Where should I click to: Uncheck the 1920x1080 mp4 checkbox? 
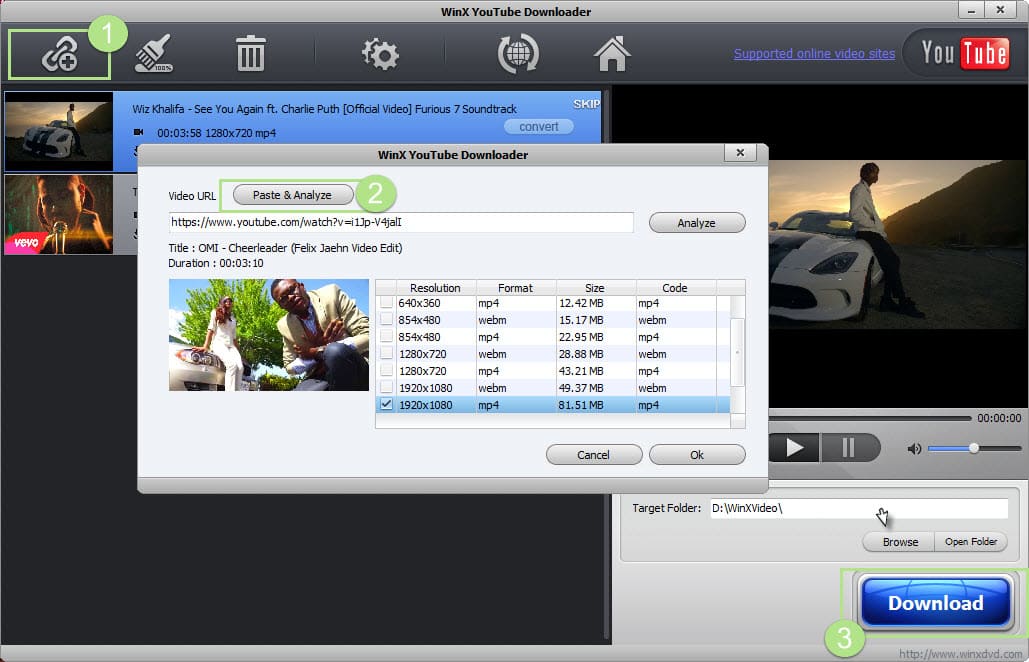[x=387, y=404]
